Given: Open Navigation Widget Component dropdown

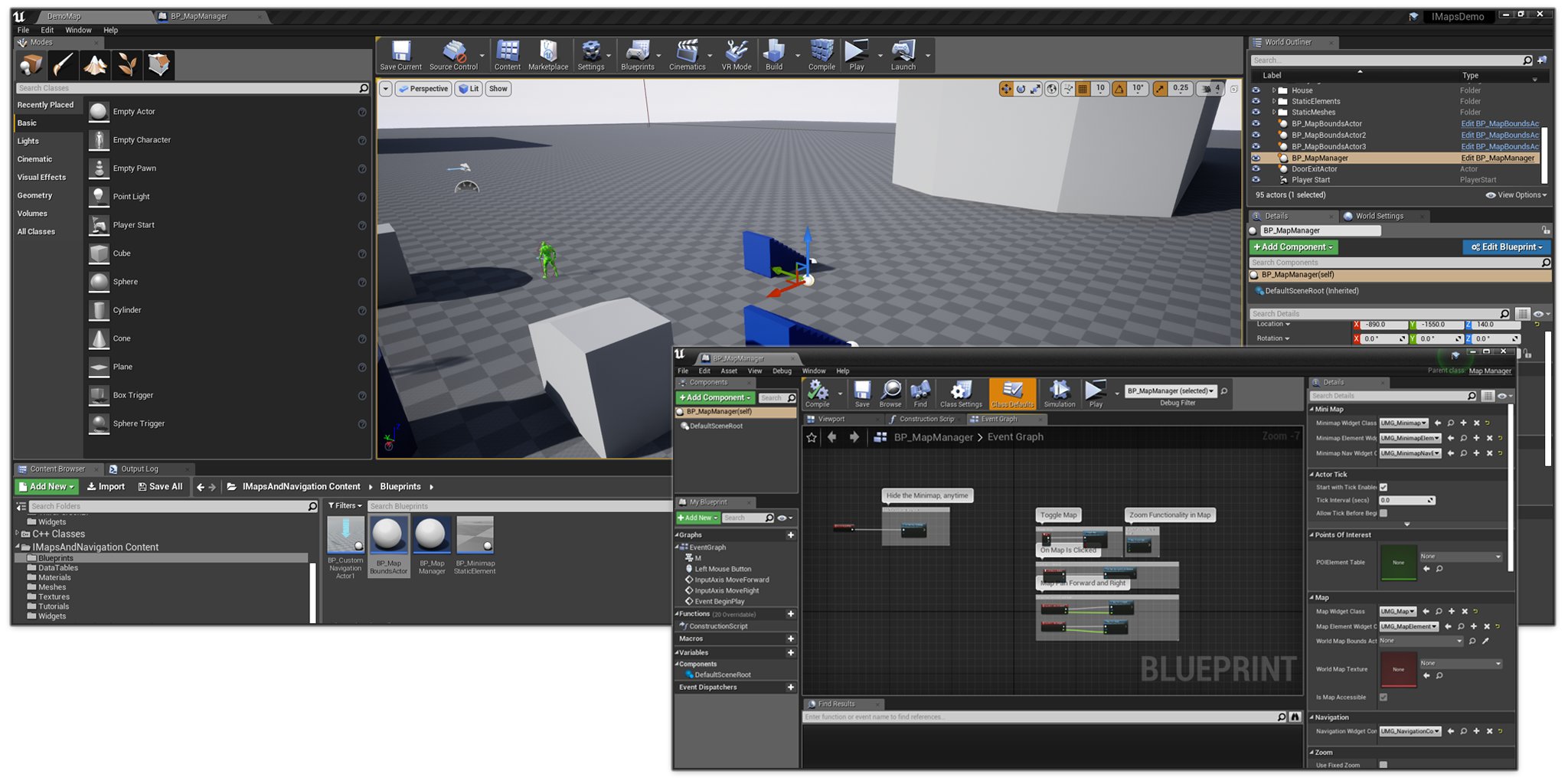Looking at the screenshot, I should point(1410,731).
